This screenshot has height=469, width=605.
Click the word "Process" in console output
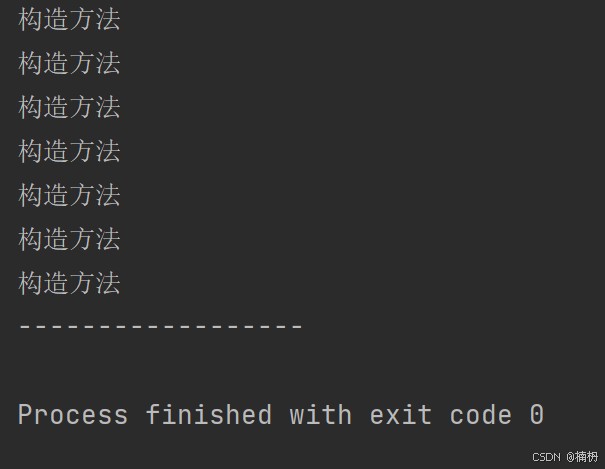point(73,415)
